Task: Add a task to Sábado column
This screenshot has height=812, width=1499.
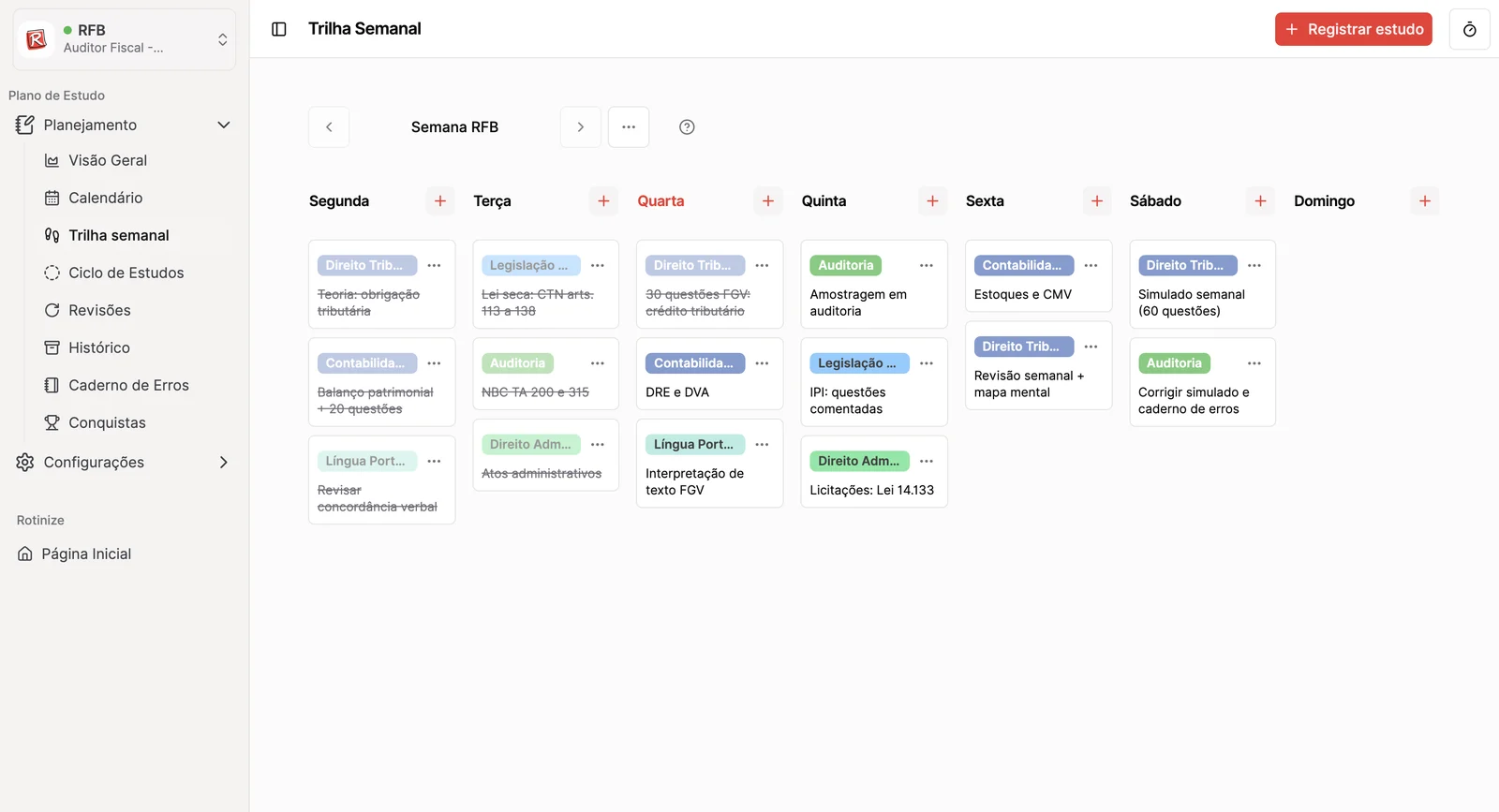Action: [1261, 201]
